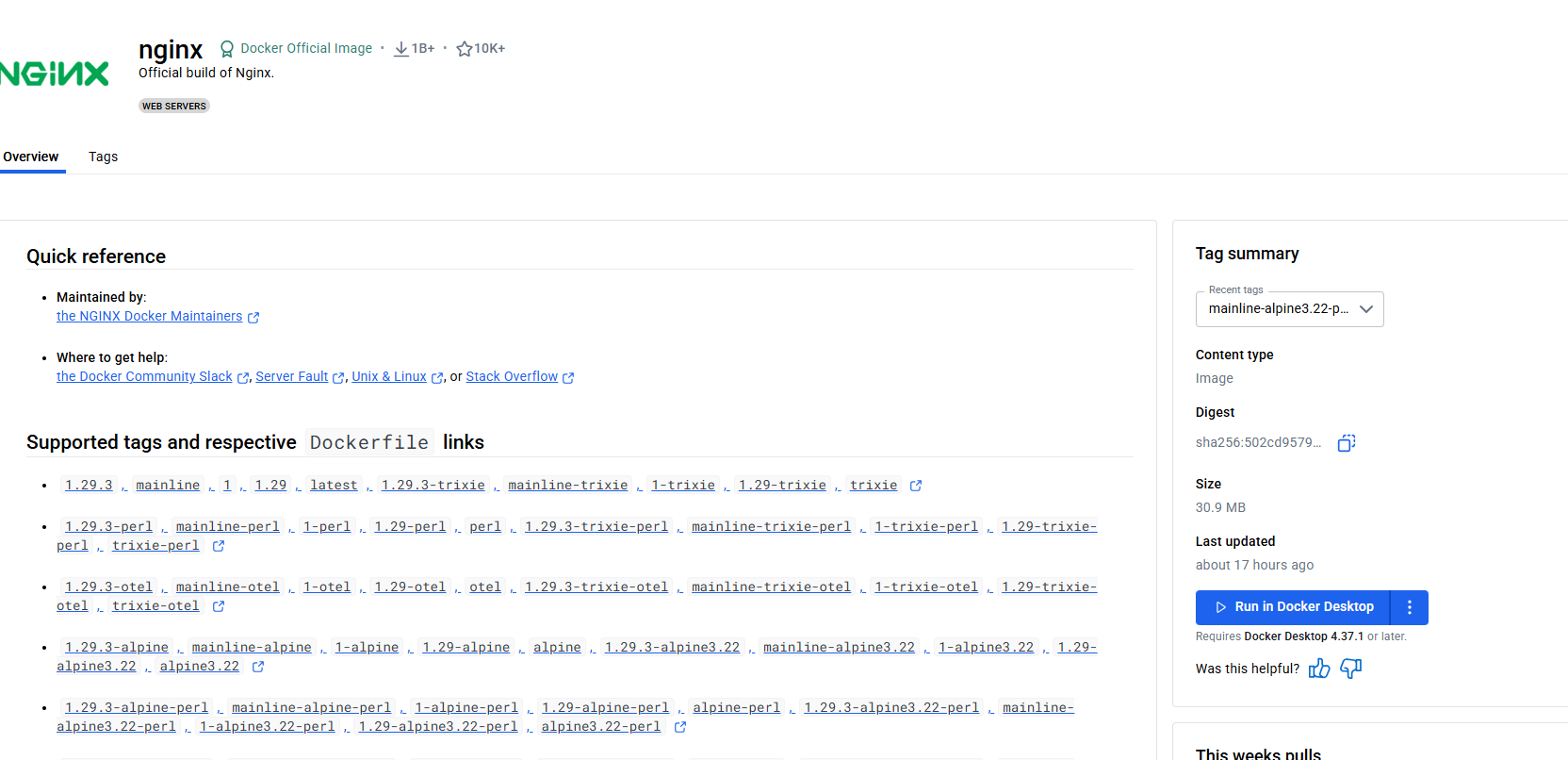Click the thumbs up helpful icon

pyautogui.click(x=1319, y=669)
